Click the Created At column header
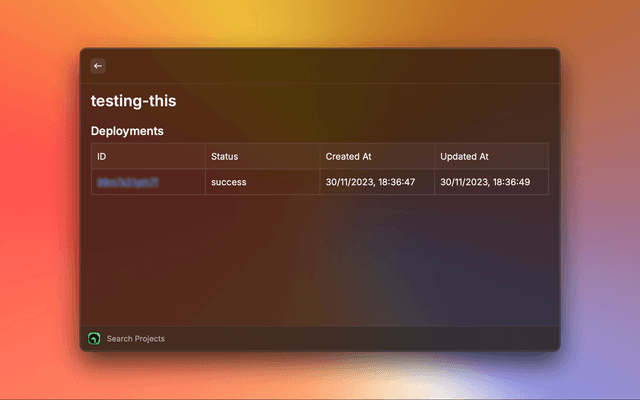This screenshot has width=640, height=400. point(350,156)
